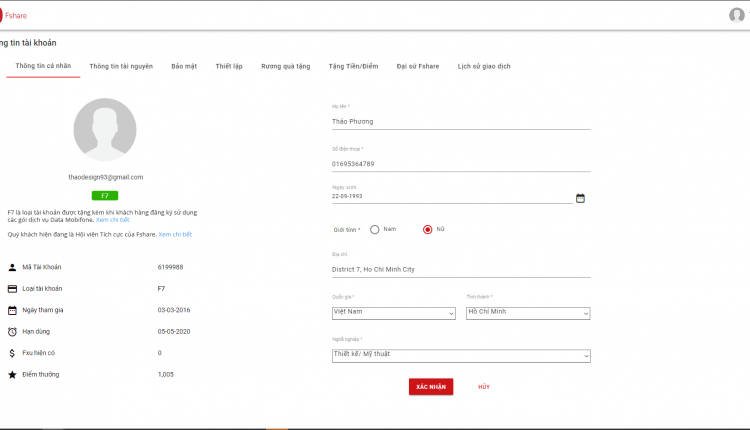Select the Nam gender radio button
Screen dimensions: 750x430
pos(375,230)
